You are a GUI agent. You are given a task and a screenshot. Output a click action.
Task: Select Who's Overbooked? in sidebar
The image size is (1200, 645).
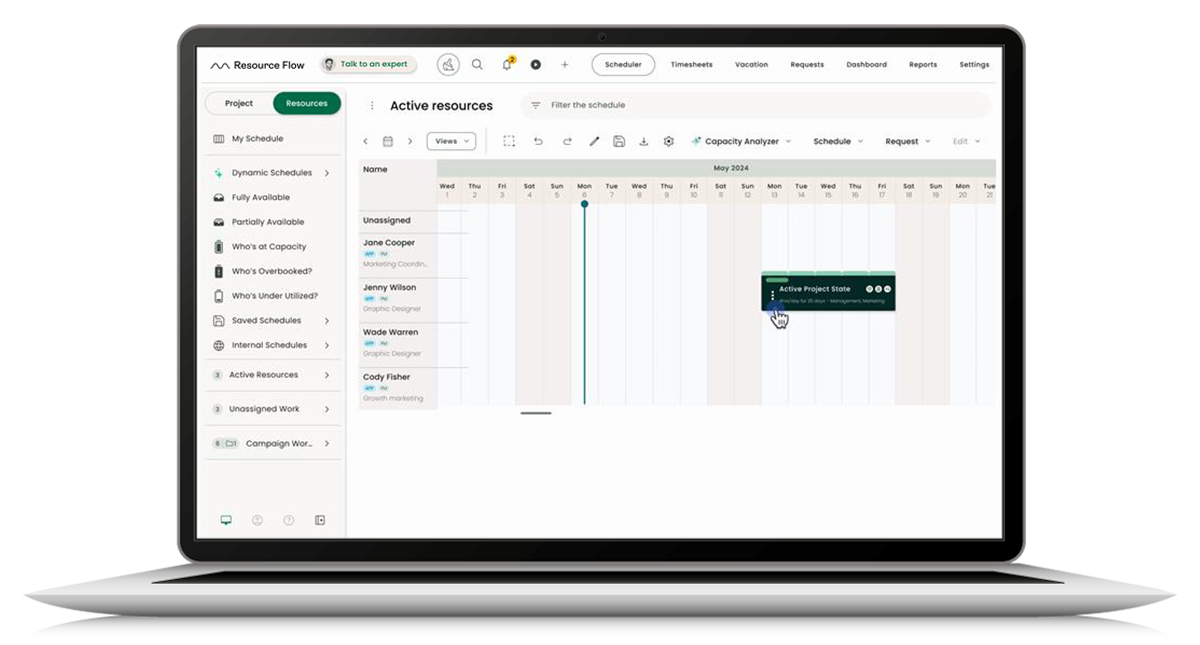pyautogui.click(x=272, y=271)
